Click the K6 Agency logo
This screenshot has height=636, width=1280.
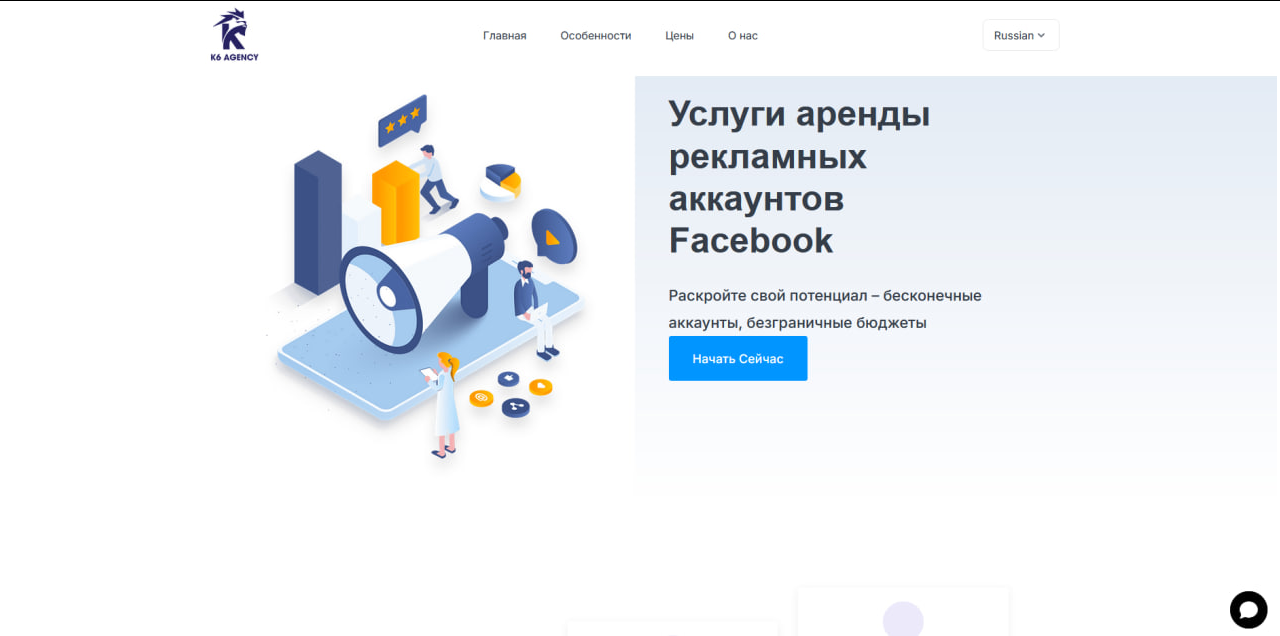[x=234, y=36]
